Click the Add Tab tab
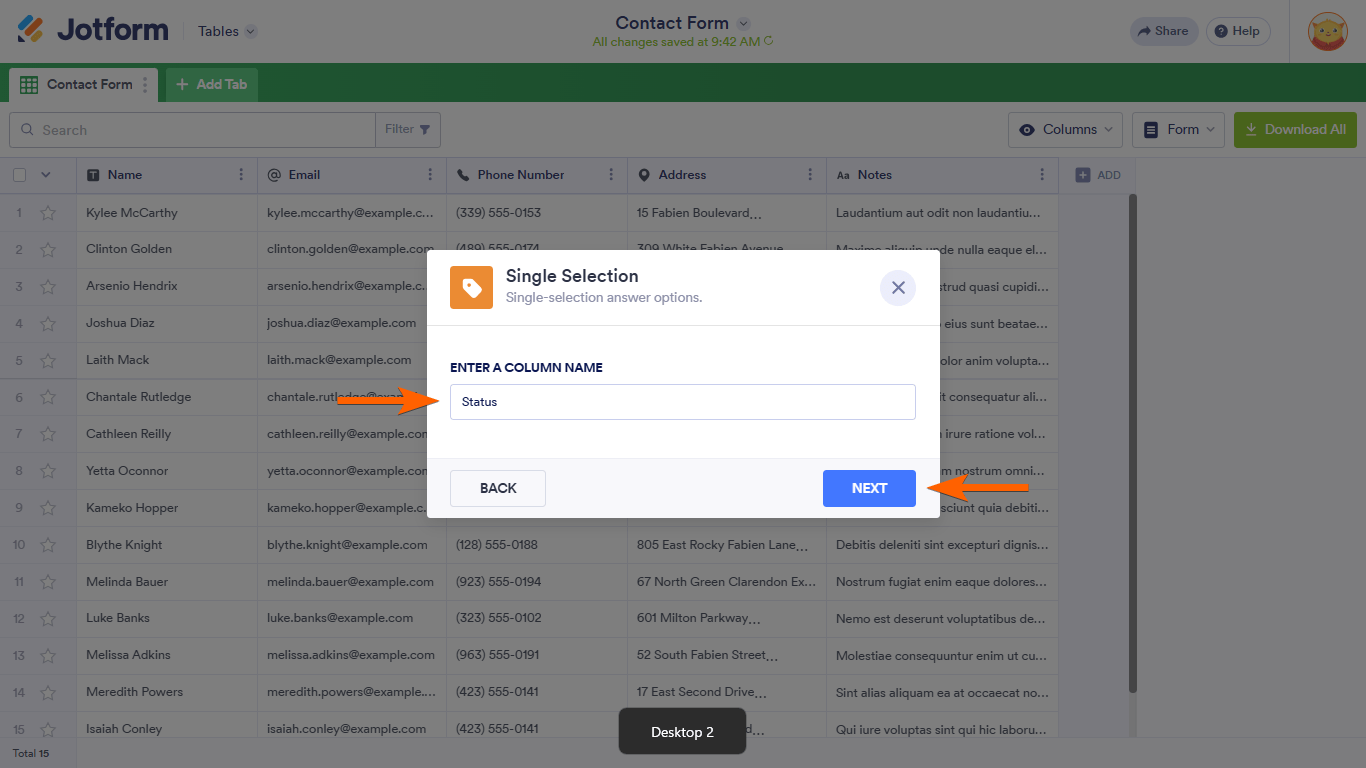 pyautogui.click(x=212, y=85)
